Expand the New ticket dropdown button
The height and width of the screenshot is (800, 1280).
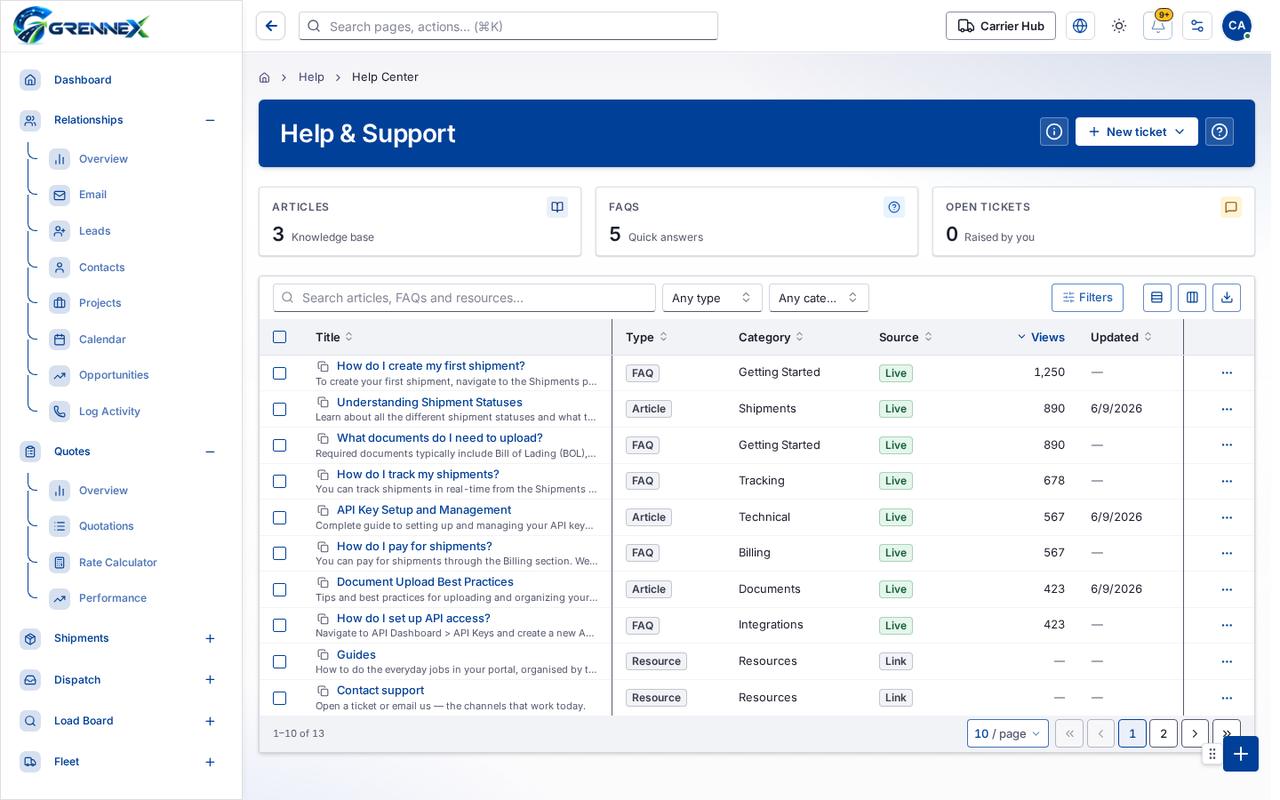(x=1137, y=132)
